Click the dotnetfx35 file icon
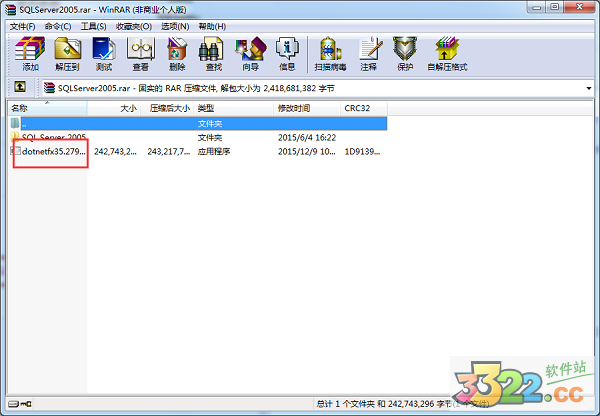600x416 pixels. point(16,151)
